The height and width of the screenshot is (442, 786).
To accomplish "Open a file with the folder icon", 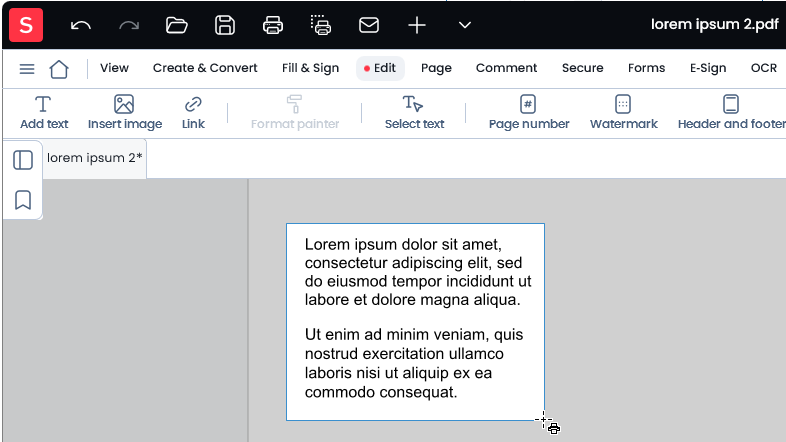I will [x=176, y=25].
